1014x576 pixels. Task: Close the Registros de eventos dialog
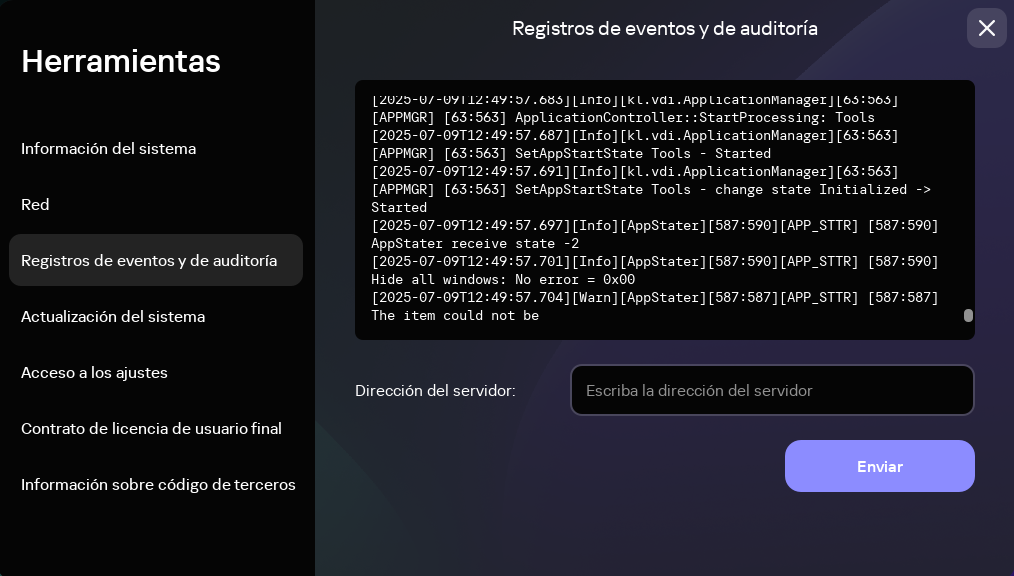987,28
